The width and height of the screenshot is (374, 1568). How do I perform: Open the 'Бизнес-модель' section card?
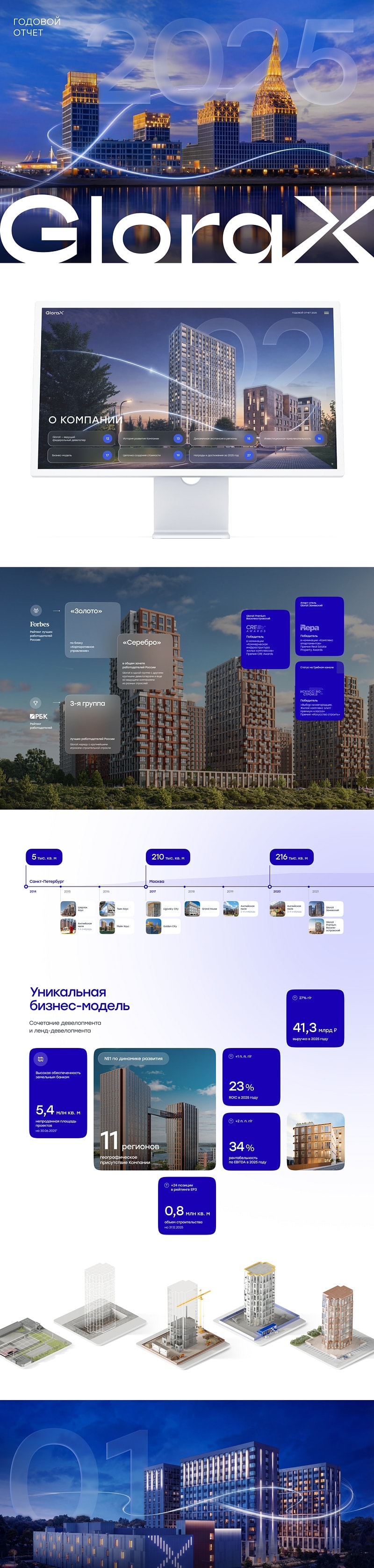tap(81, 455)
